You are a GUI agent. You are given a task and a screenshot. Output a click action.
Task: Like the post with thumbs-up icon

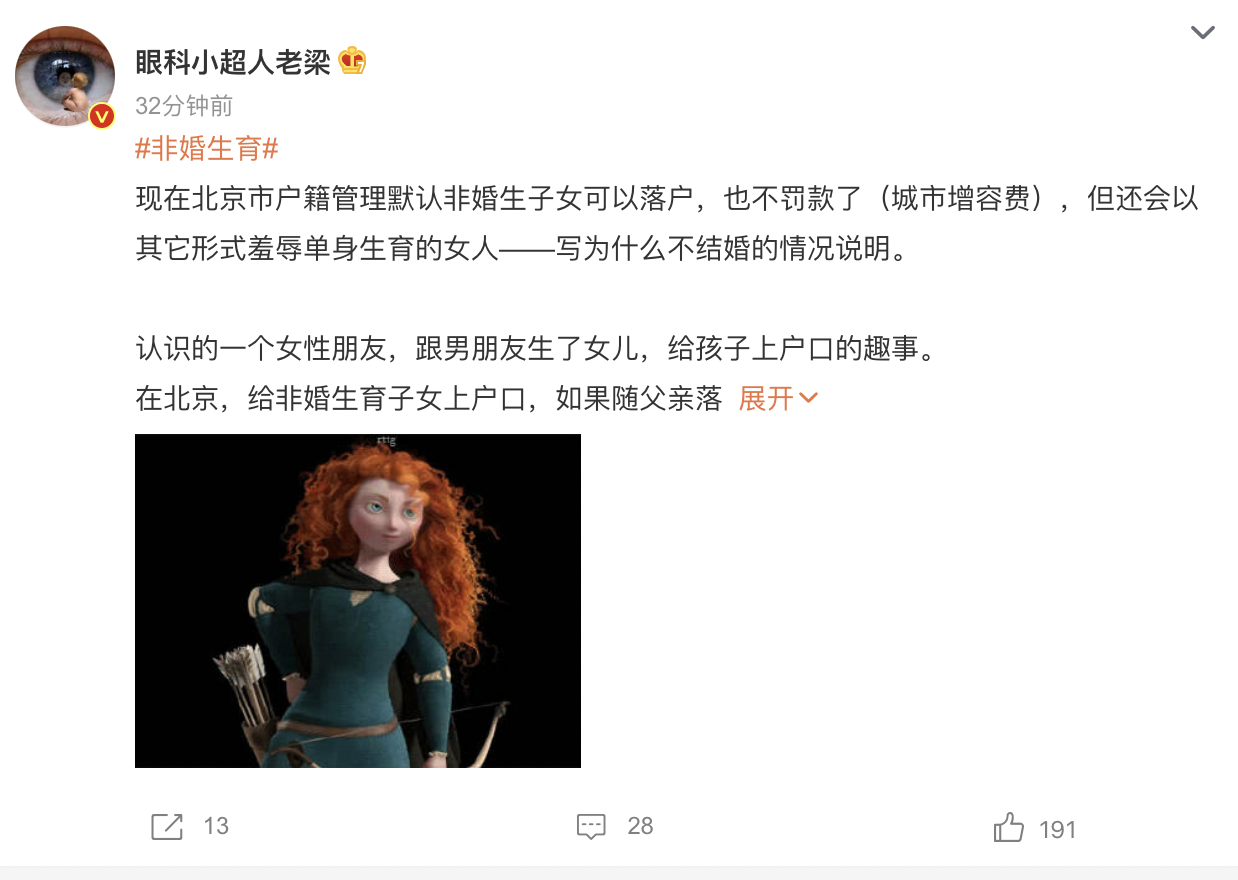1008,827
